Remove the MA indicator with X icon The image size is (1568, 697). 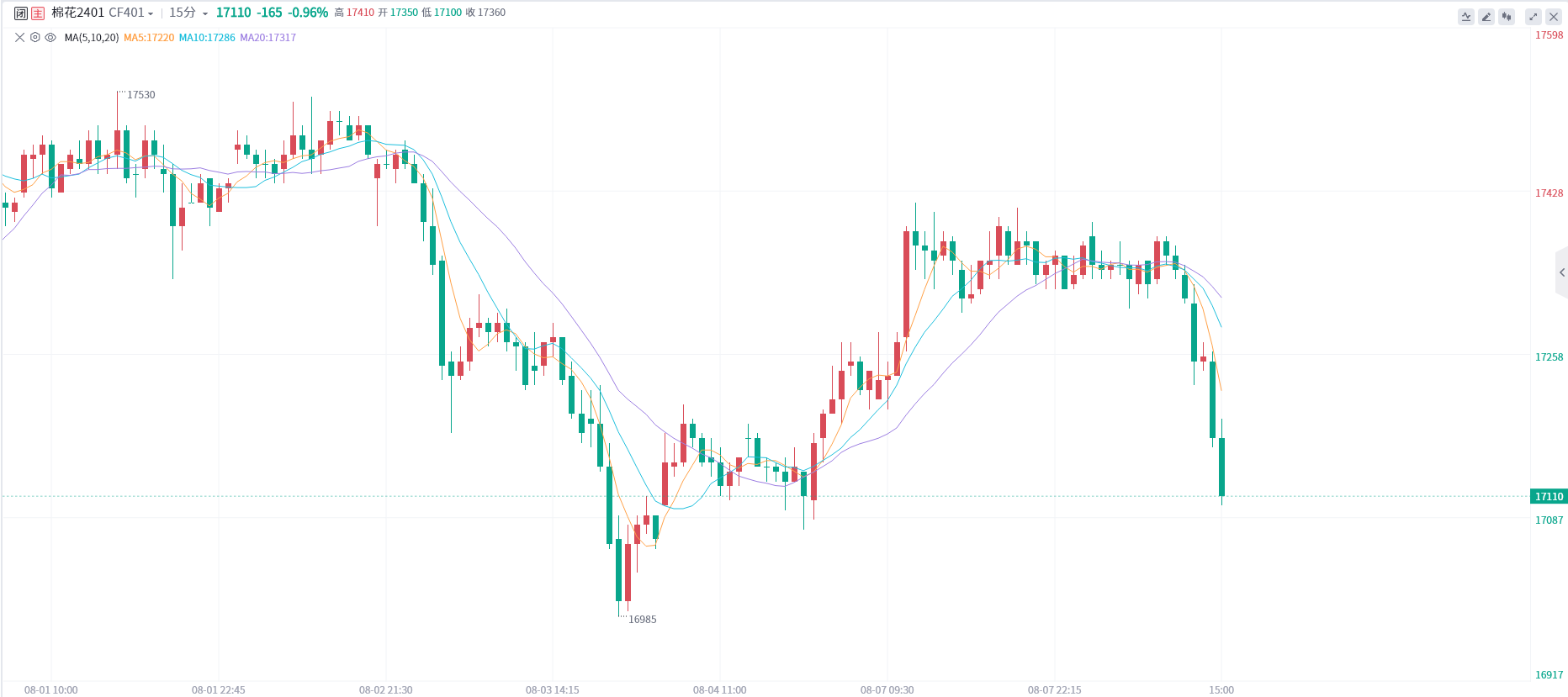[20, 37]
